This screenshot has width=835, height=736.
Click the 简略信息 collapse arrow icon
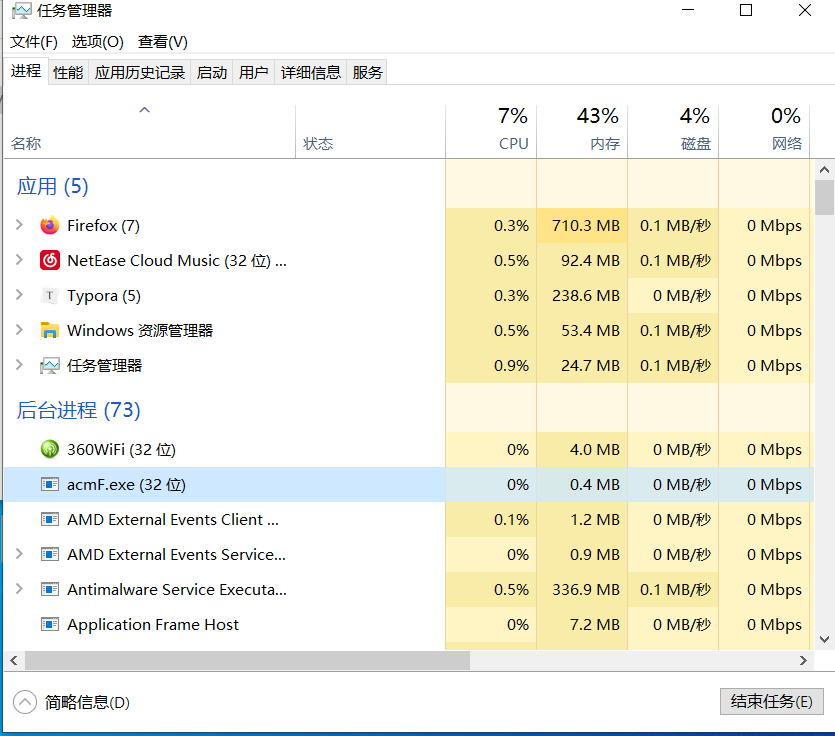tap(25, 702)
